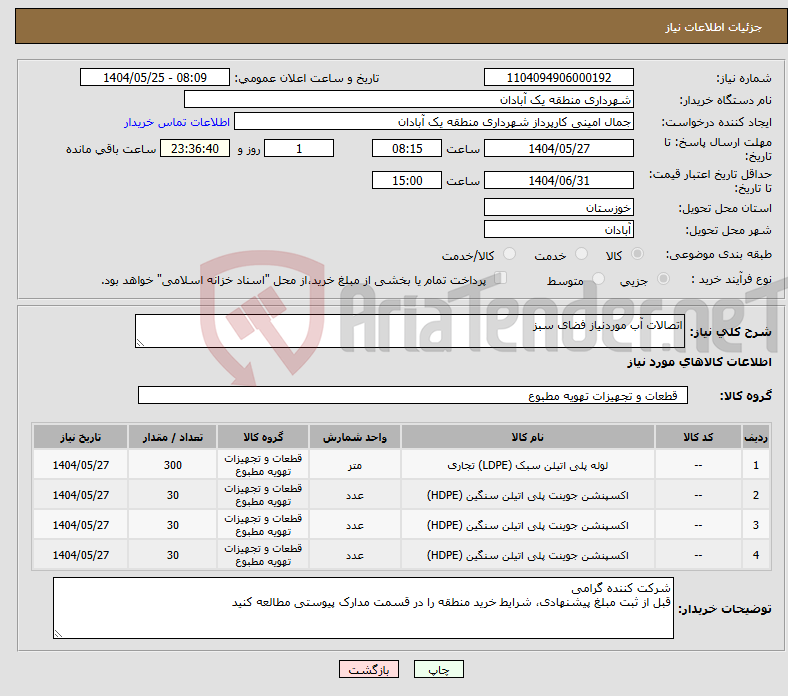Click the buyer notes textarea شرکت کننده گرامی

(363, 608)
